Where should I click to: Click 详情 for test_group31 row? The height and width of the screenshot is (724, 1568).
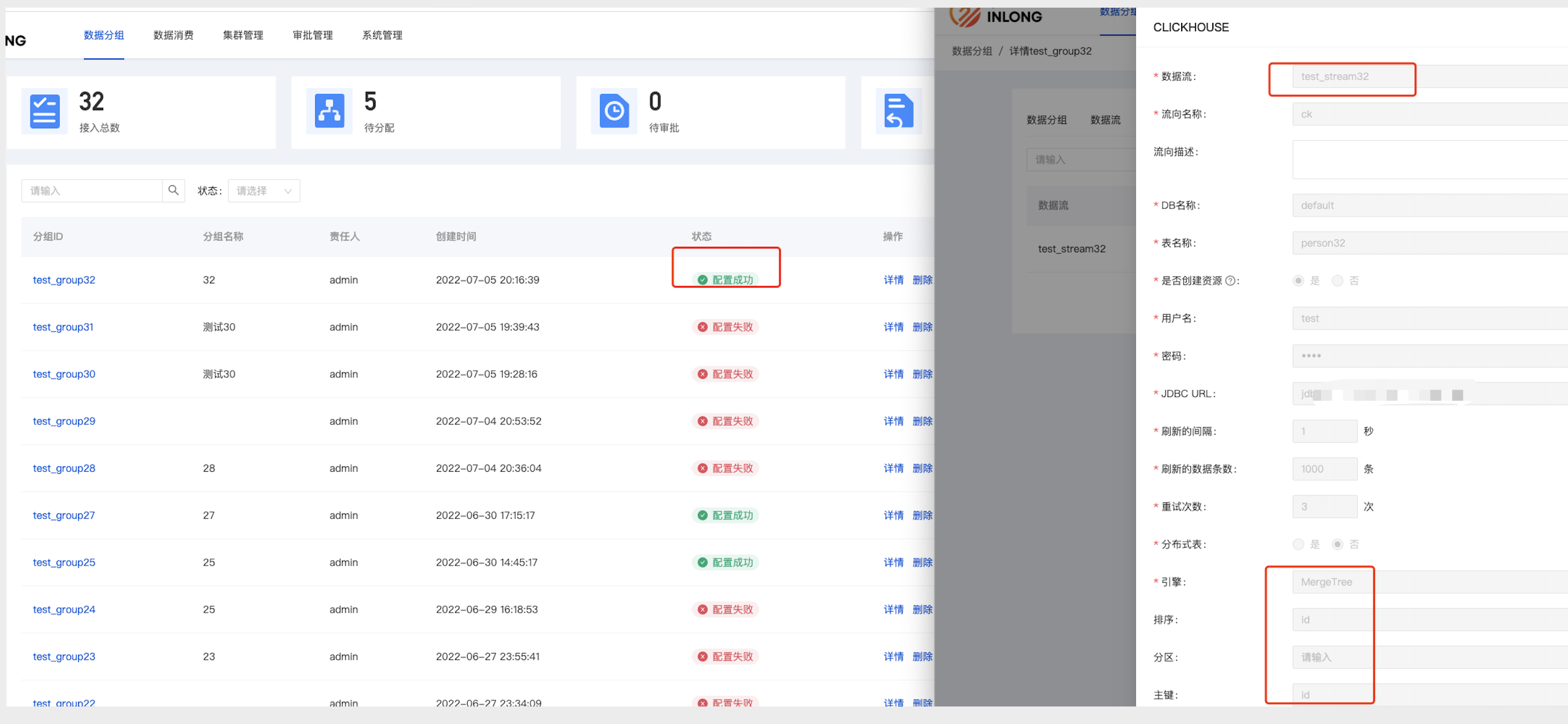click(893, 327)
